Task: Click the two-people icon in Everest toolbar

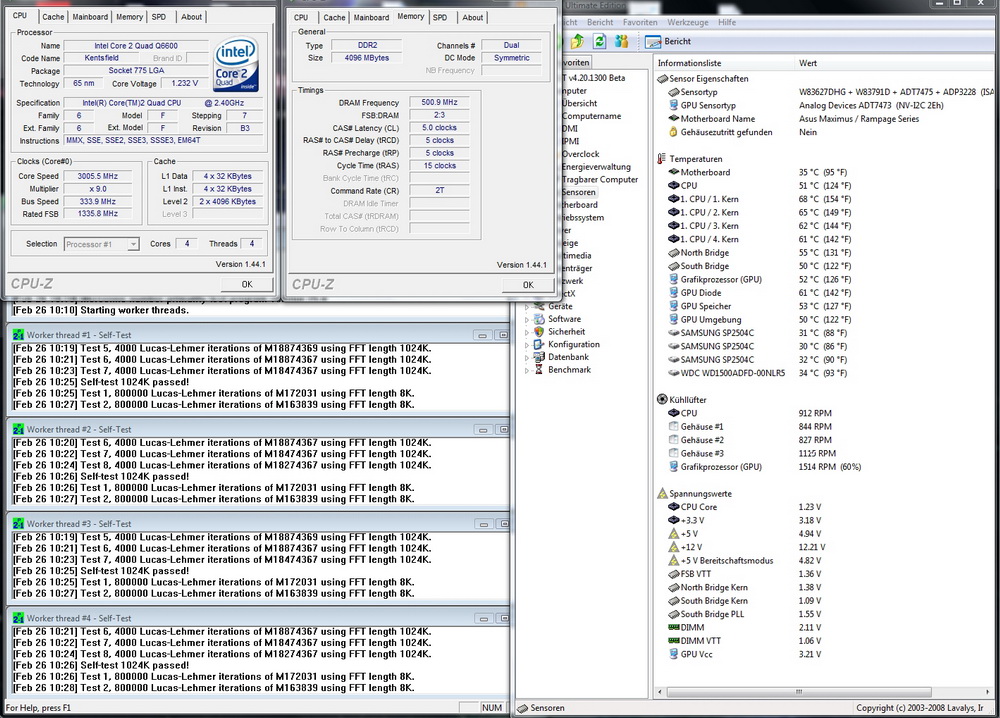Action: (x=622, y=41)
